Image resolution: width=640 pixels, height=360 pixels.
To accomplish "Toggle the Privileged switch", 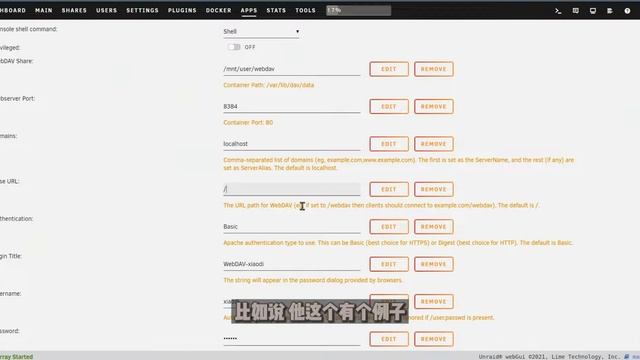I will (x=234, y=47).
